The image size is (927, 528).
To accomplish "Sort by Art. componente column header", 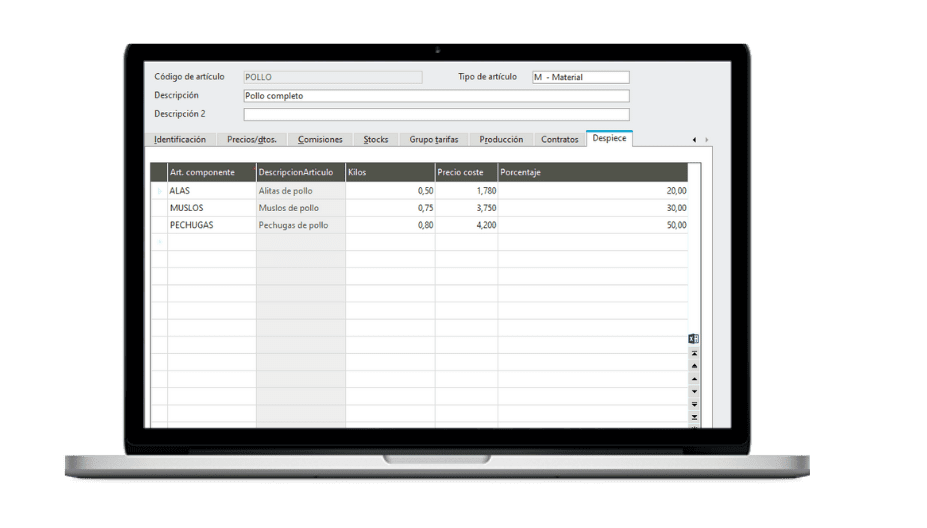I will click(x=212, y=173).
